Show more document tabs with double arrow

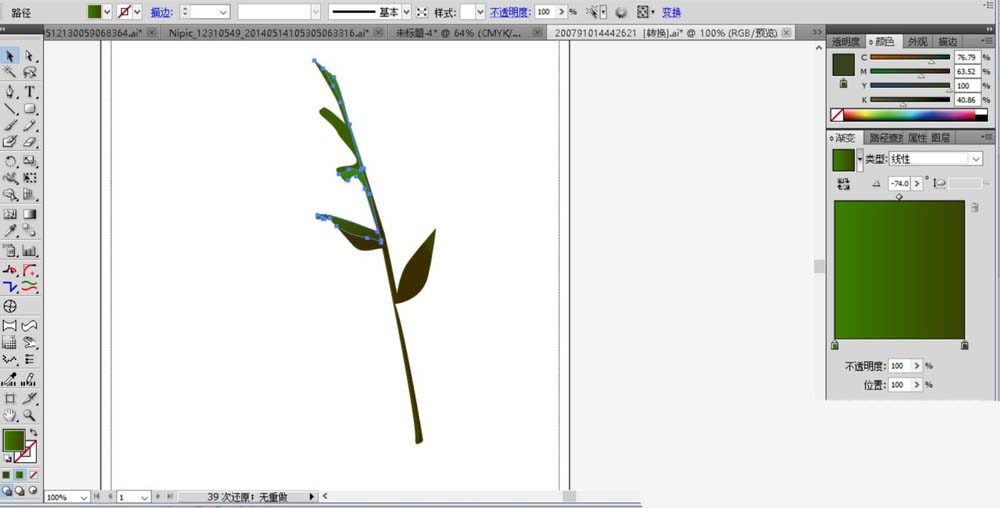point(817,32)
